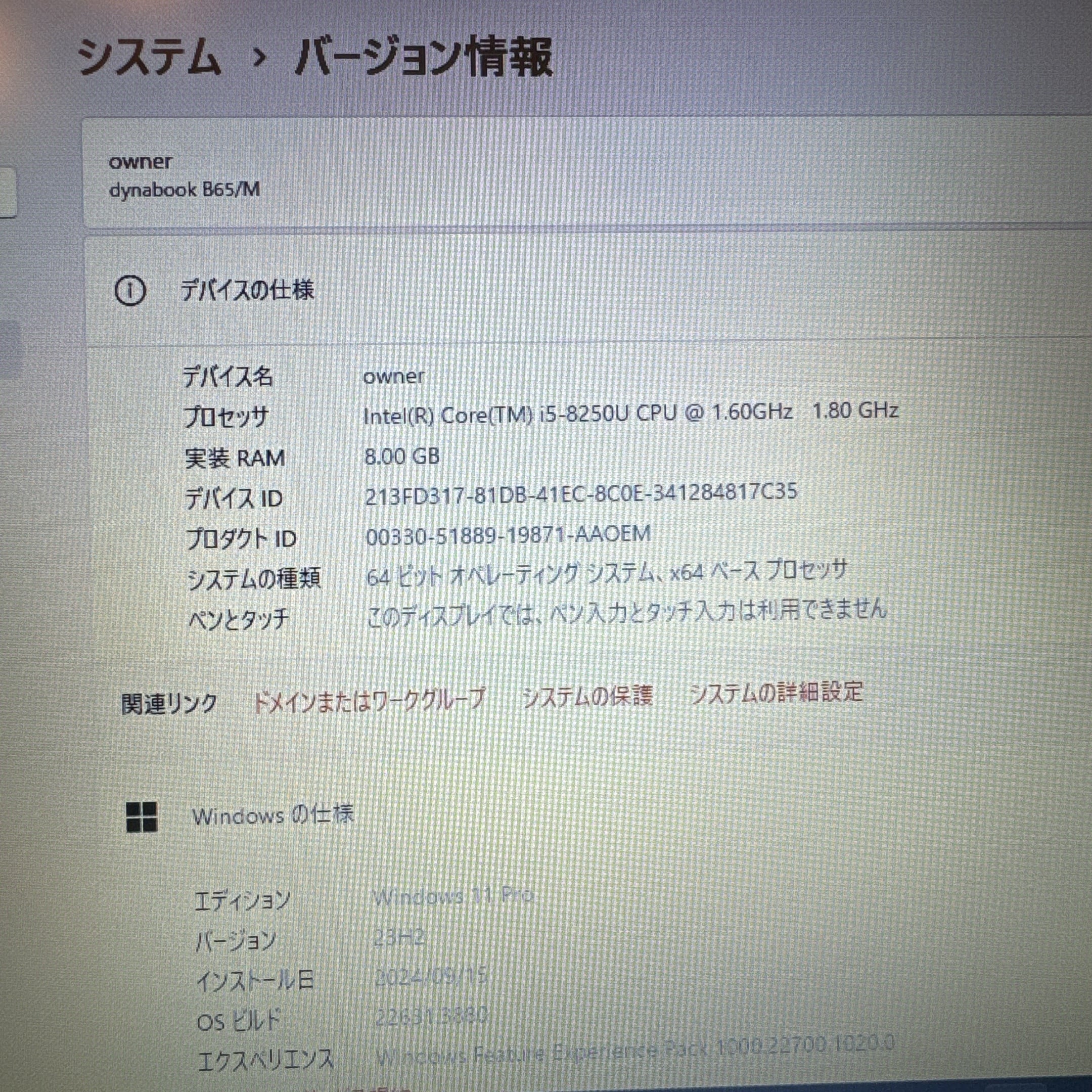This screenshot has height=1092, width=1092.
Task: Click the 関連リンク label
Action: [169, 704]
